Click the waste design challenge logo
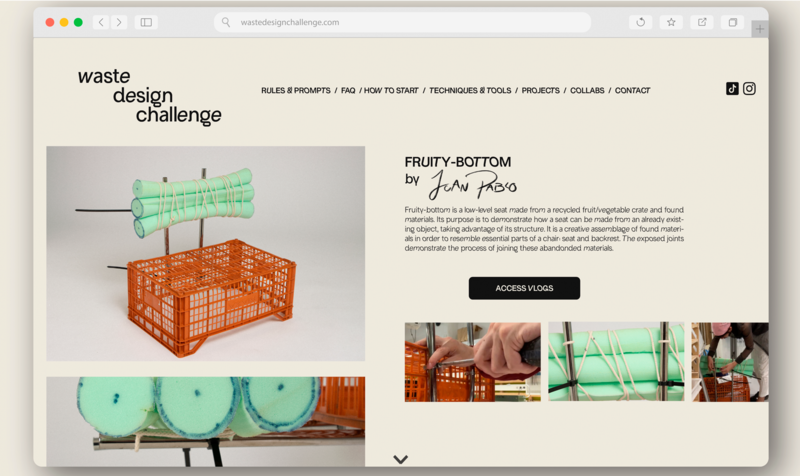The image size is (800, 476). coord(149,96)
